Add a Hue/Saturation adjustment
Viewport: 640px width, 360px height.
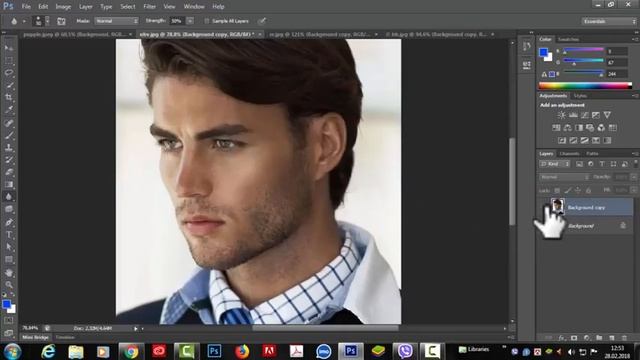point(556,128)
